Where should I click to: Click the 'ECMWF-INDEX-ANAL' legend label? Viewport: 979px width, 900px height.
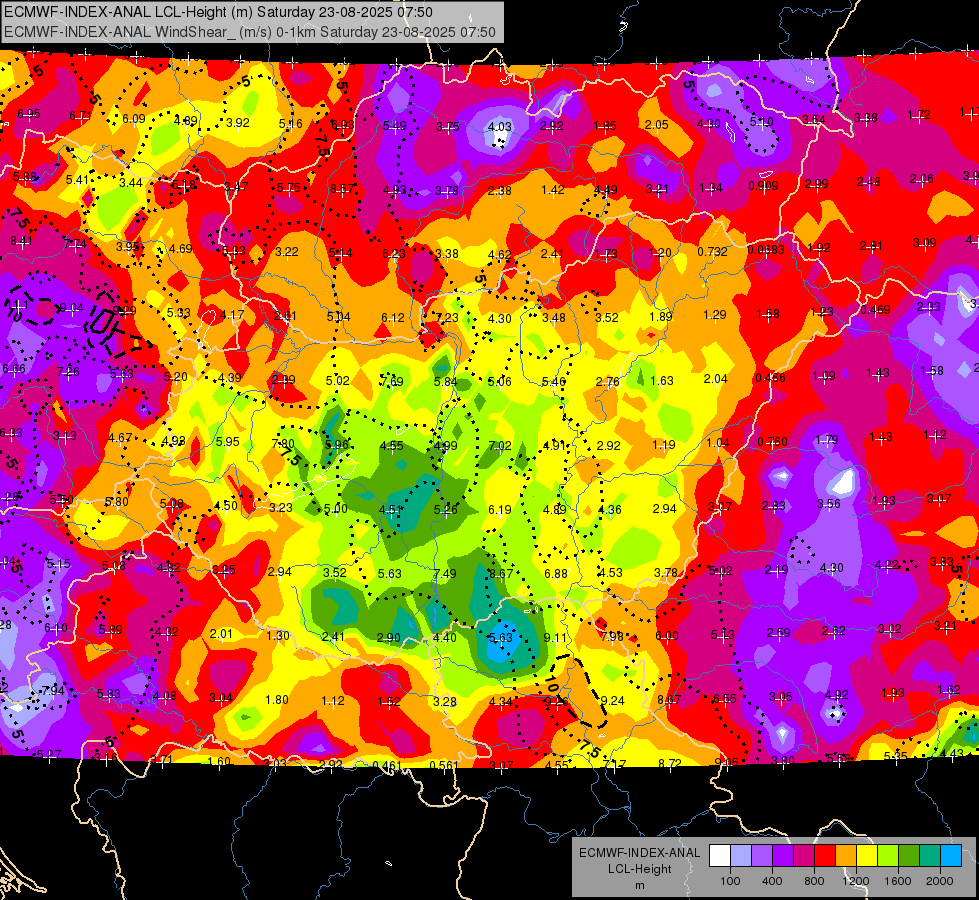pos(639,853)
